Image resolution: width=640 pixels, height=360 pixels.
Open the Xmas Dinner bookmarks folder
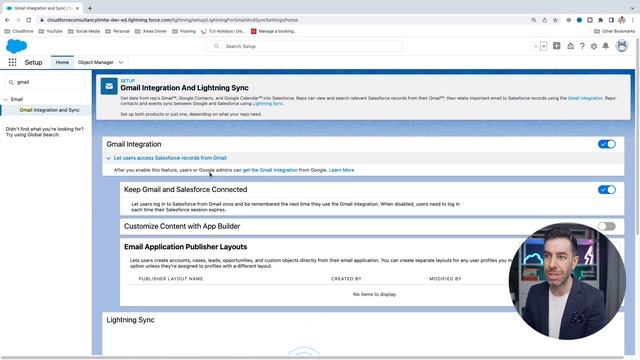click(151, 31)
